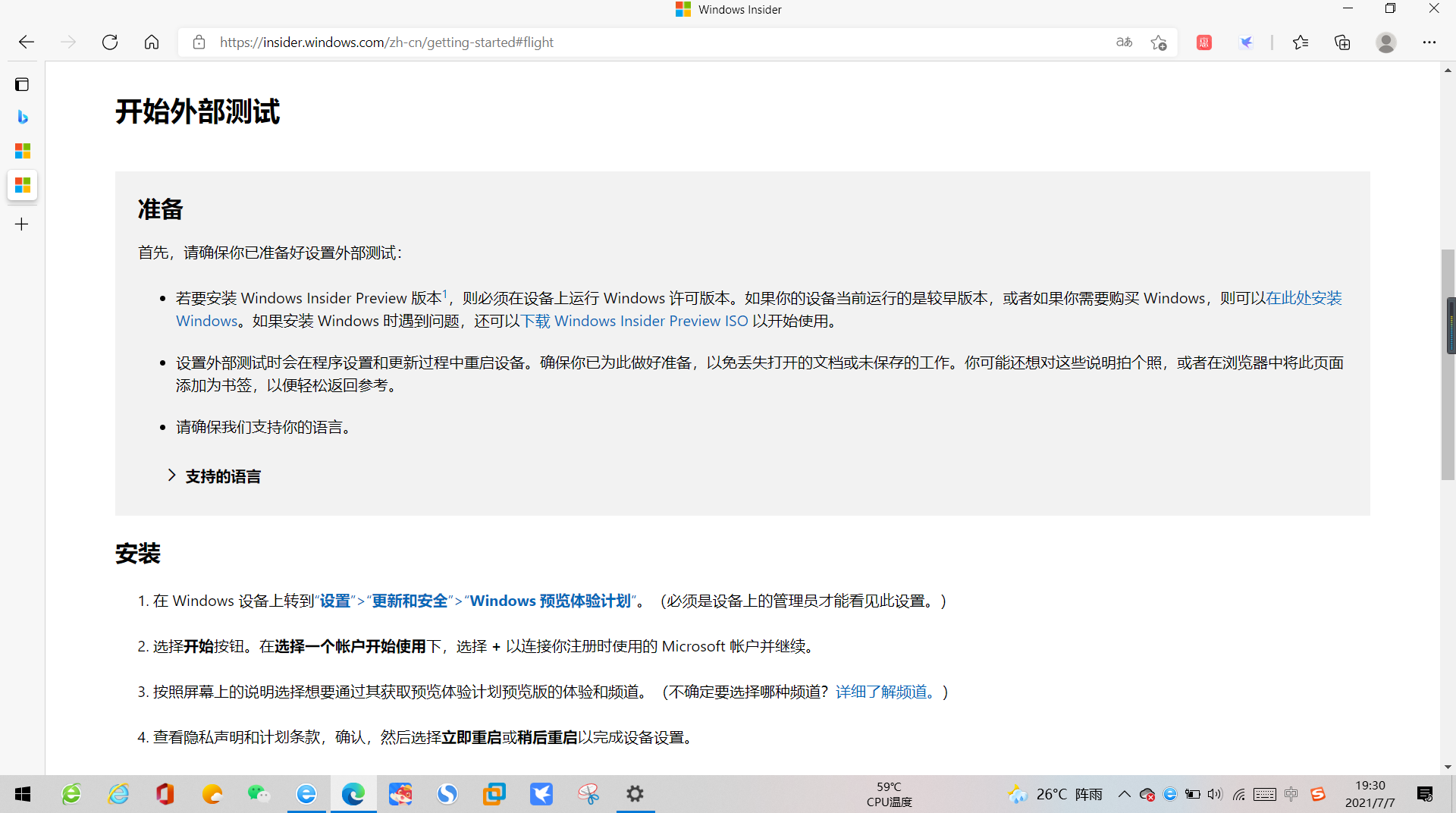Click the footnote 1 superscript after 版本
1456x813 pixels.
pyautogui.click(x=445, y=293)
